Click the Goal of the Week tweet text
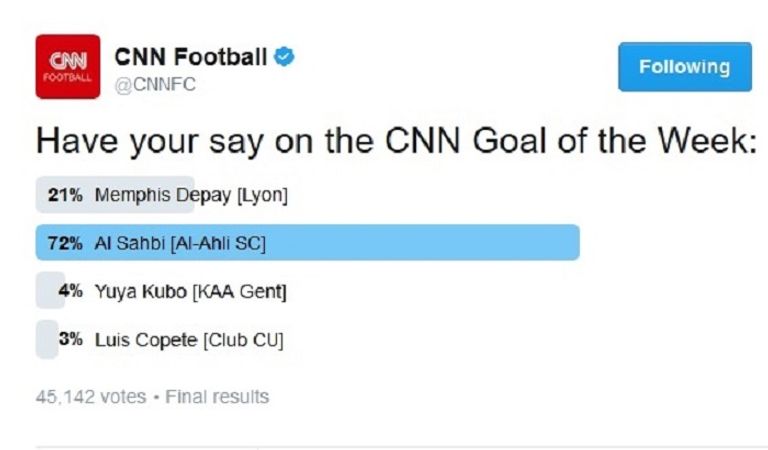 coord(395,141)
